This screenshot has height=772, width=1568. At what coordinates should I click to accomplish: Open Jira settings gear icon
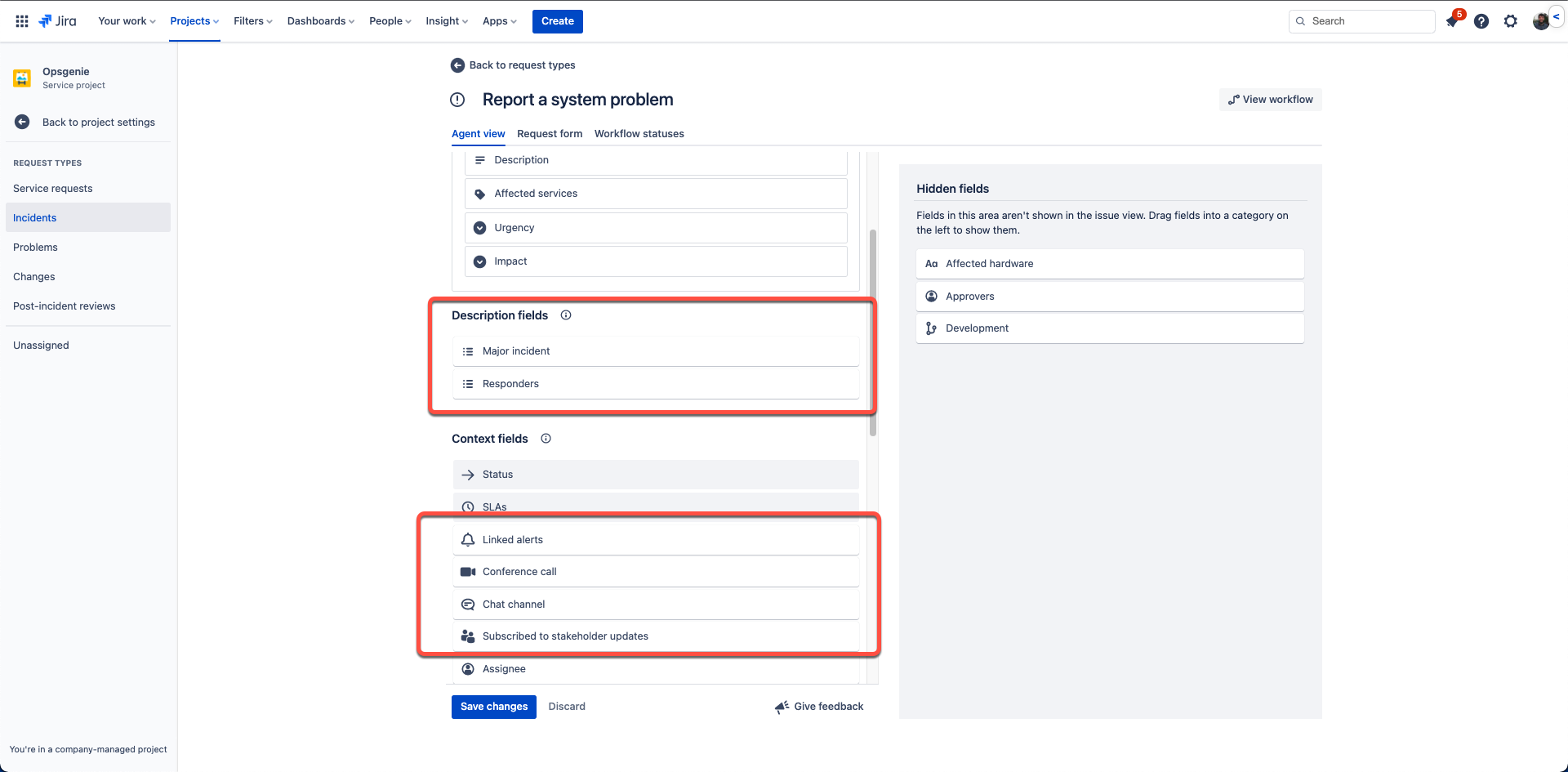click(x=1511, y=21)
